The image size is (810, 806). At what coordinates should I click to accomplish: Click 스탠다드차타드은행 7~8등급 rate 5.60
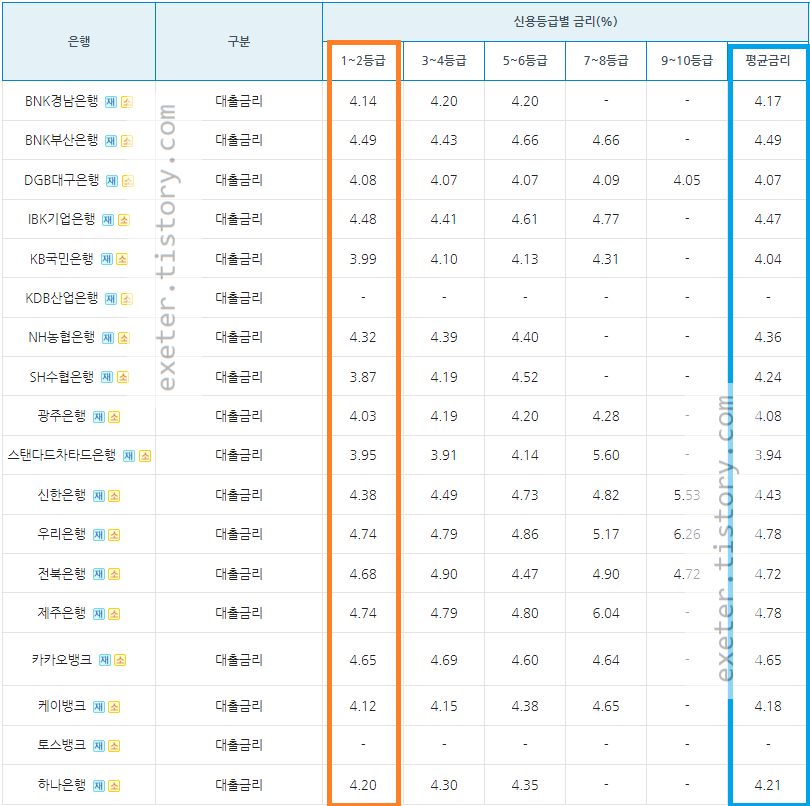606,456
